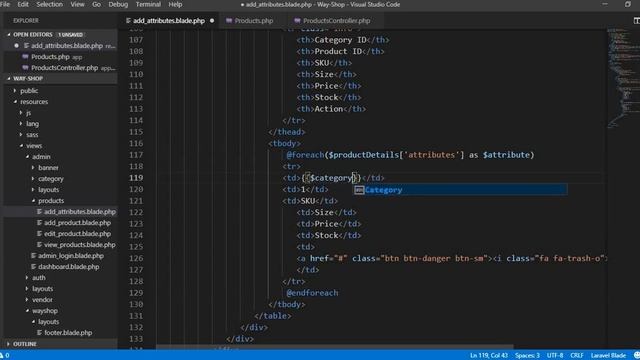Open admin_login.blade.php file
The image size is (640, 360).
(71, 256)
